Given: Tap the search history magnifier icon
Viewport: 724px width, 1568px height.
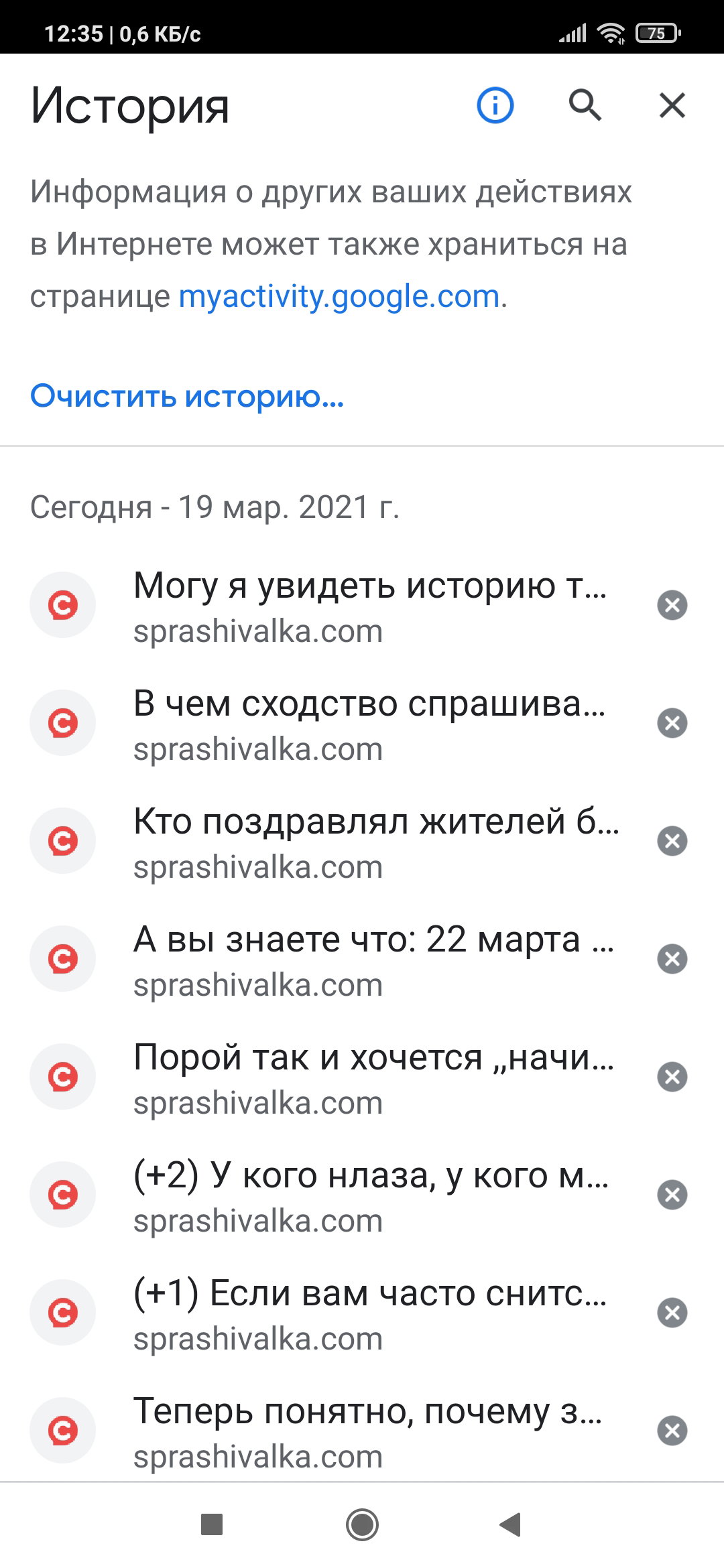Looking at the screenshot, I should point(585,105).
